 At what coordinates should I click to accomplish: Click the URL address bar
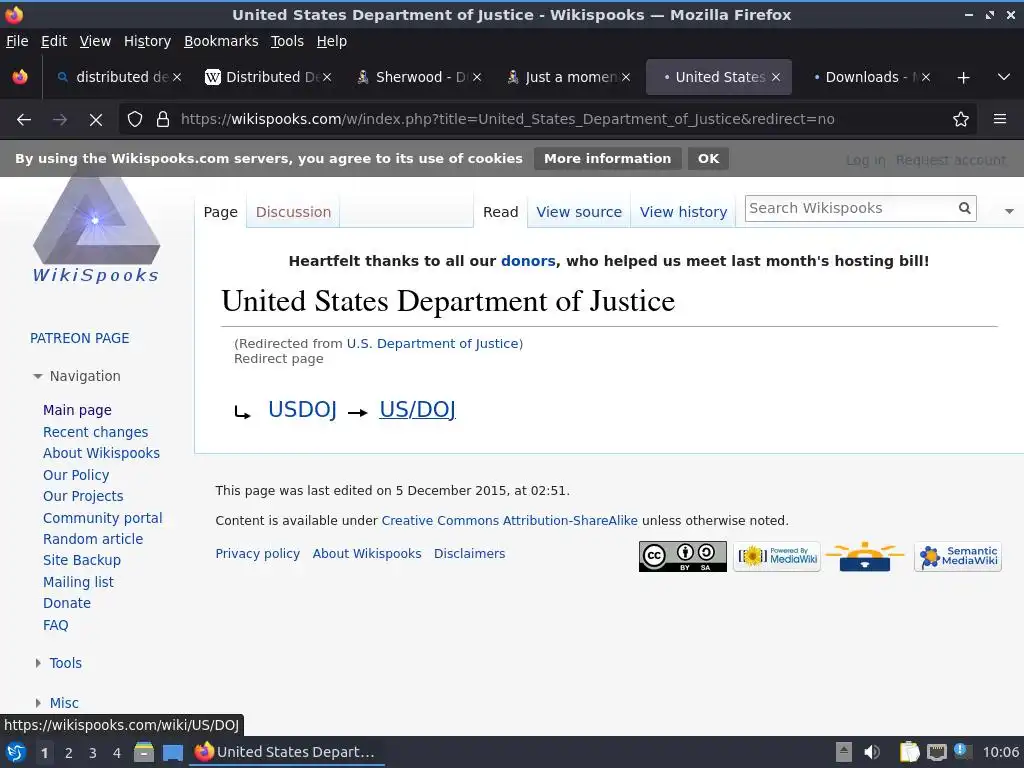click(549, 120)
